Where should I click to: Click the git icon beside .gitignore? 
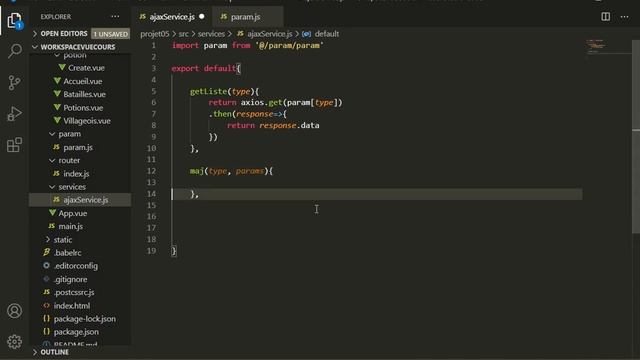pyautogui.click(x=47, y=279)
